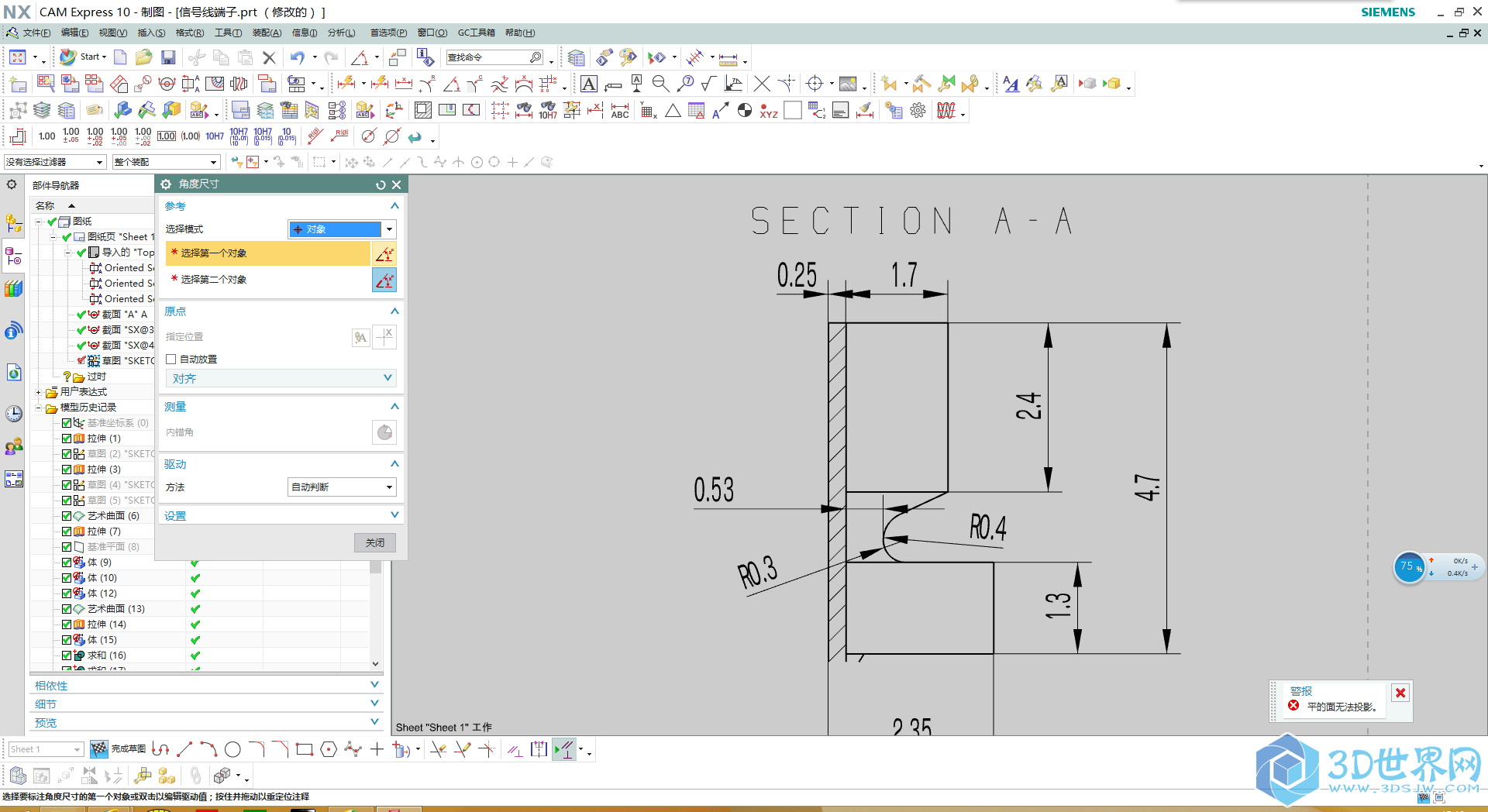
Task: Select the Note text 'A' annotation tool
Action: coord(589,84)
